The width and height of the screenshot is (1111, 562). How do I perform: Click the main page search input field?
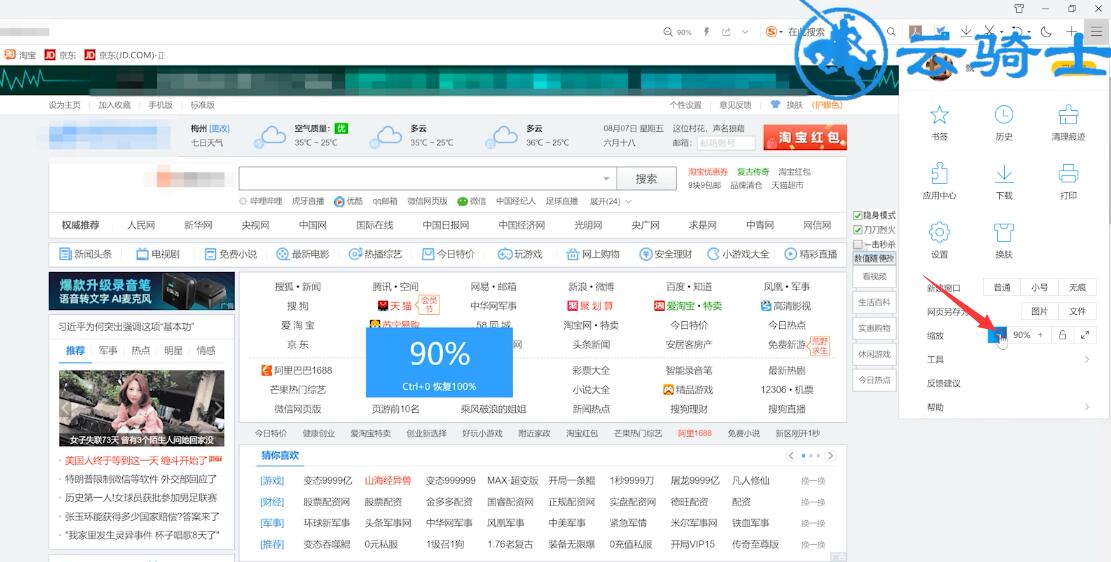click(x=427, y=179)
